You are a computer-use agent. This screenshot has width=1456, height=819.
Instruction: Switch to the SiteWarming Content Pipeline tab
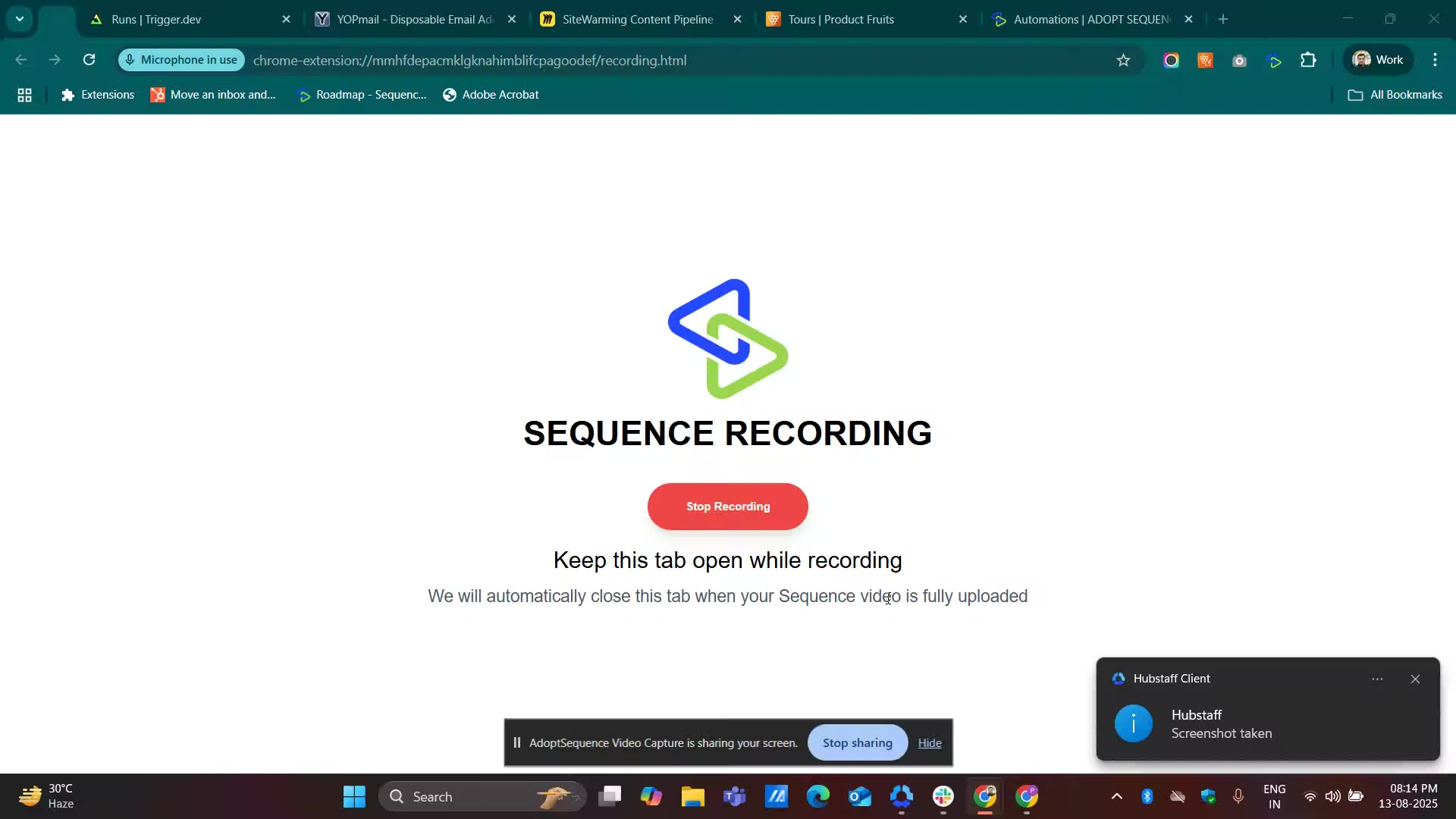(637, 19)
